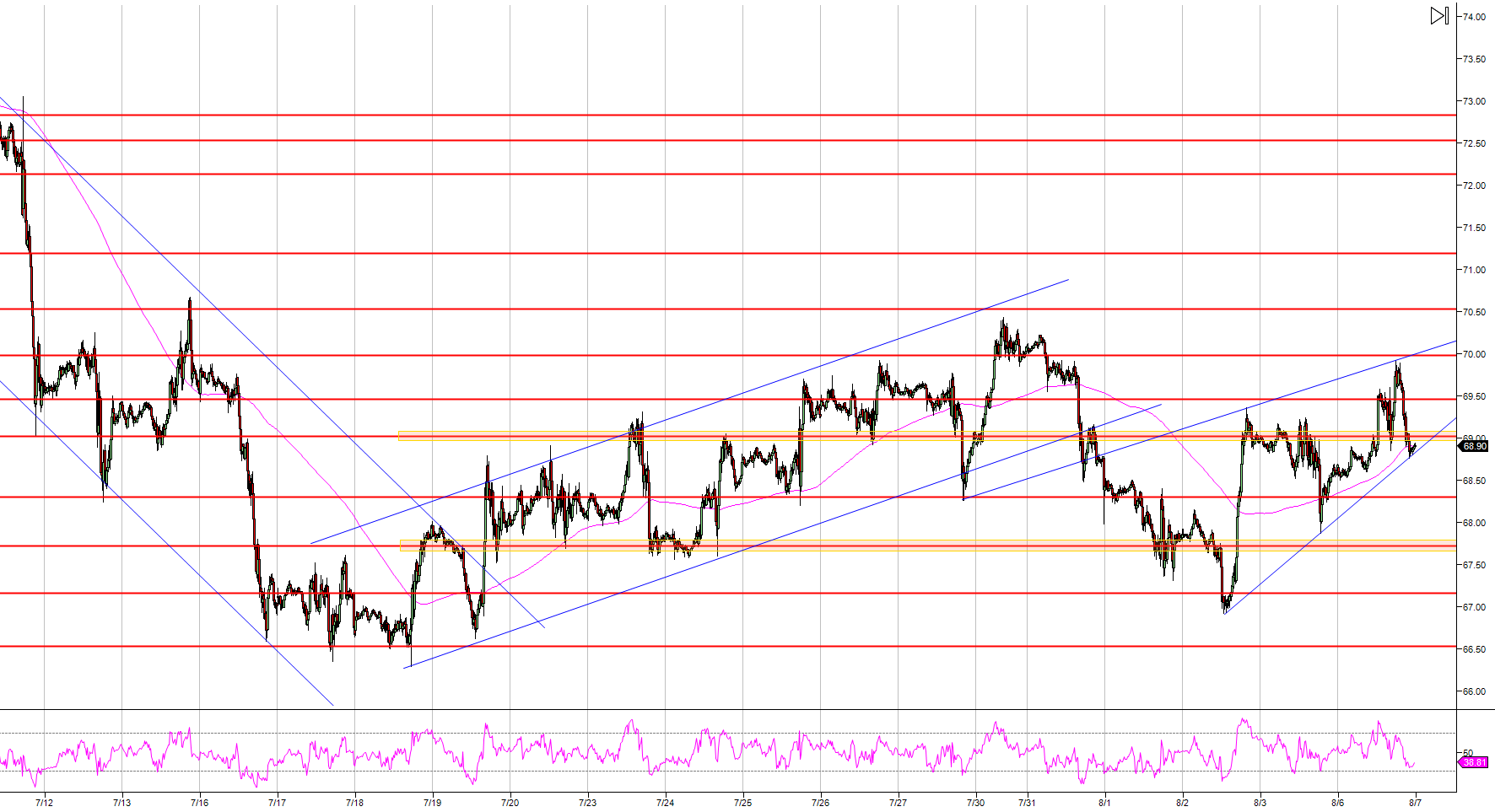Click the 7/25 date label

pos(742,803)
